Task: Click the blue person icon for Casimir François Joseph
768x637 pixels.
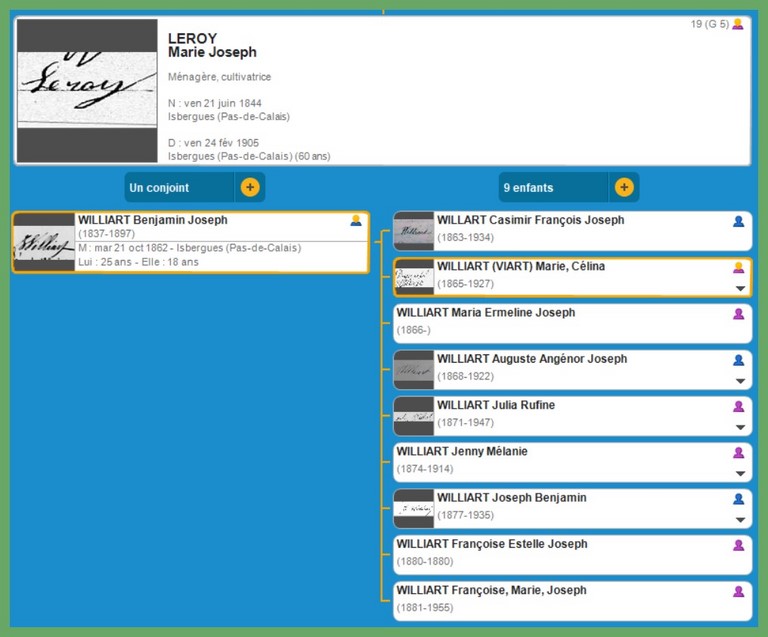Action: click(x=739, y=221)
